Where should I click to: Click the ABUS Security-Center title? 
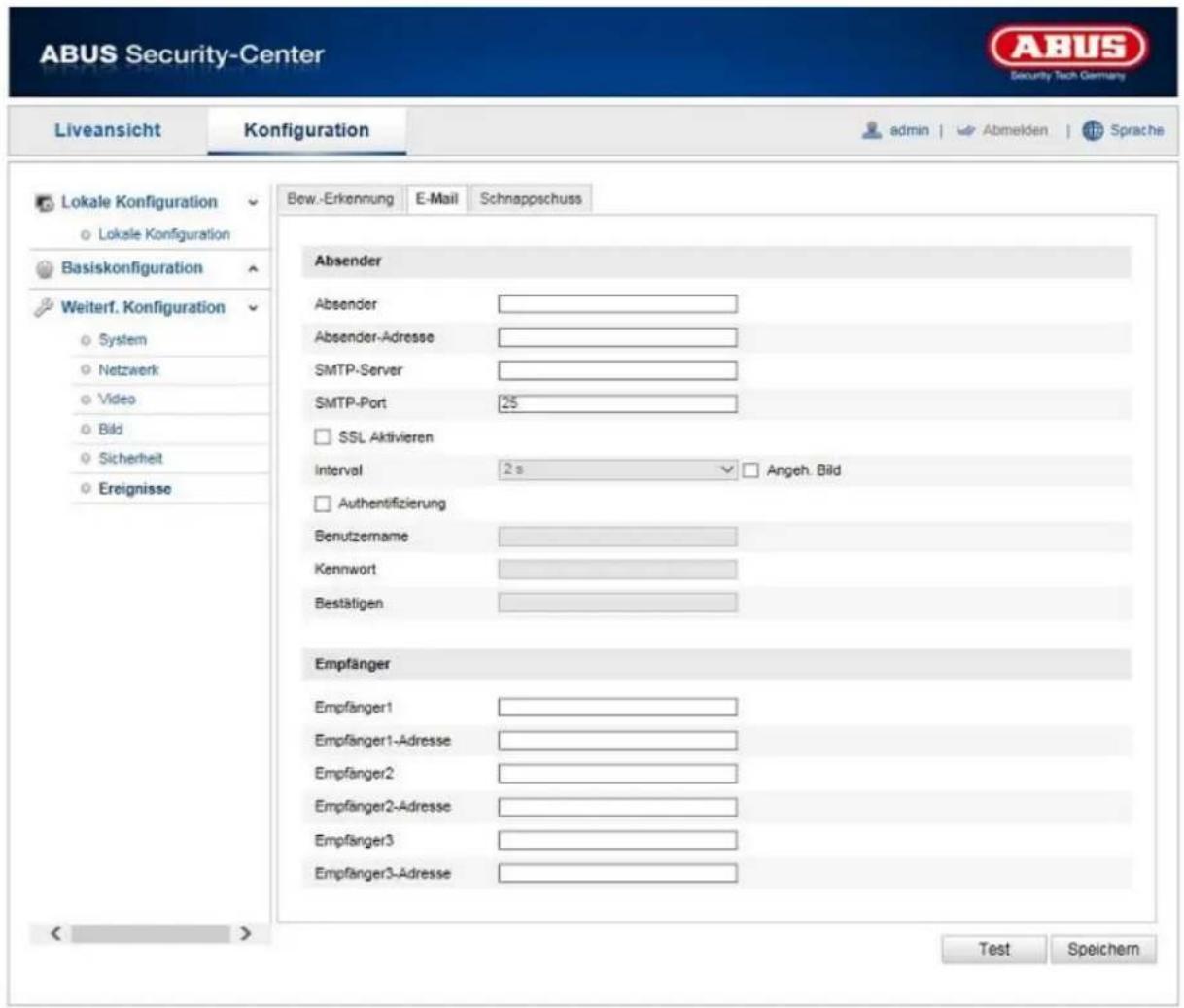(182, 54)
